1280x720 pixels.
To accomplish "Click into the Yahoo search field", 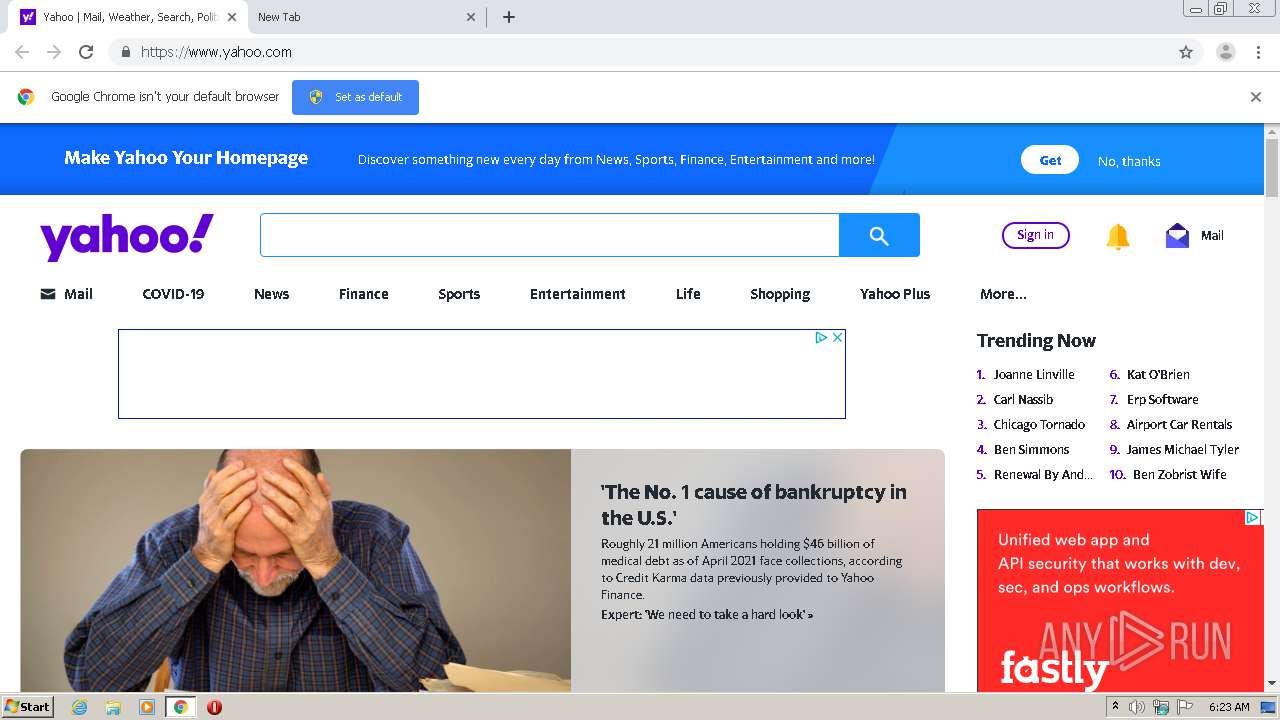I will coord(549,235).
